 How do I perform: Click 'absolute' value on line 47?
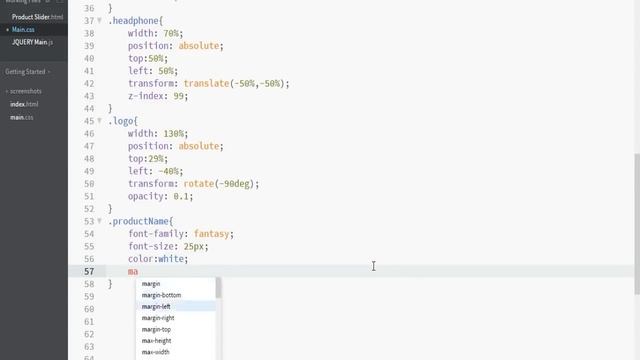tap(199, 147)
